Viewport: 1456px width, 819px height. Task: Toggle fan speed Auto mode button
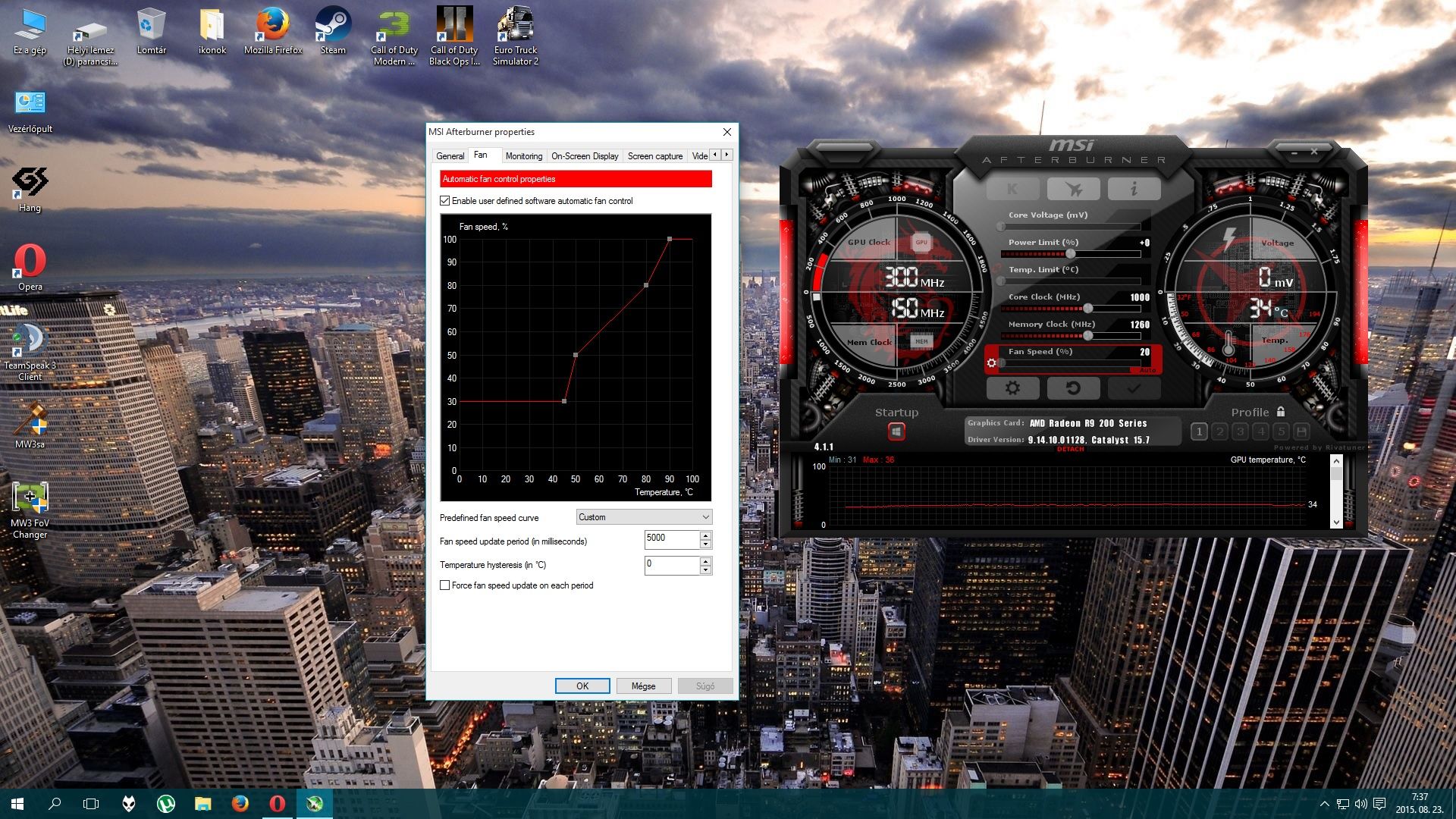(1147, 369)
